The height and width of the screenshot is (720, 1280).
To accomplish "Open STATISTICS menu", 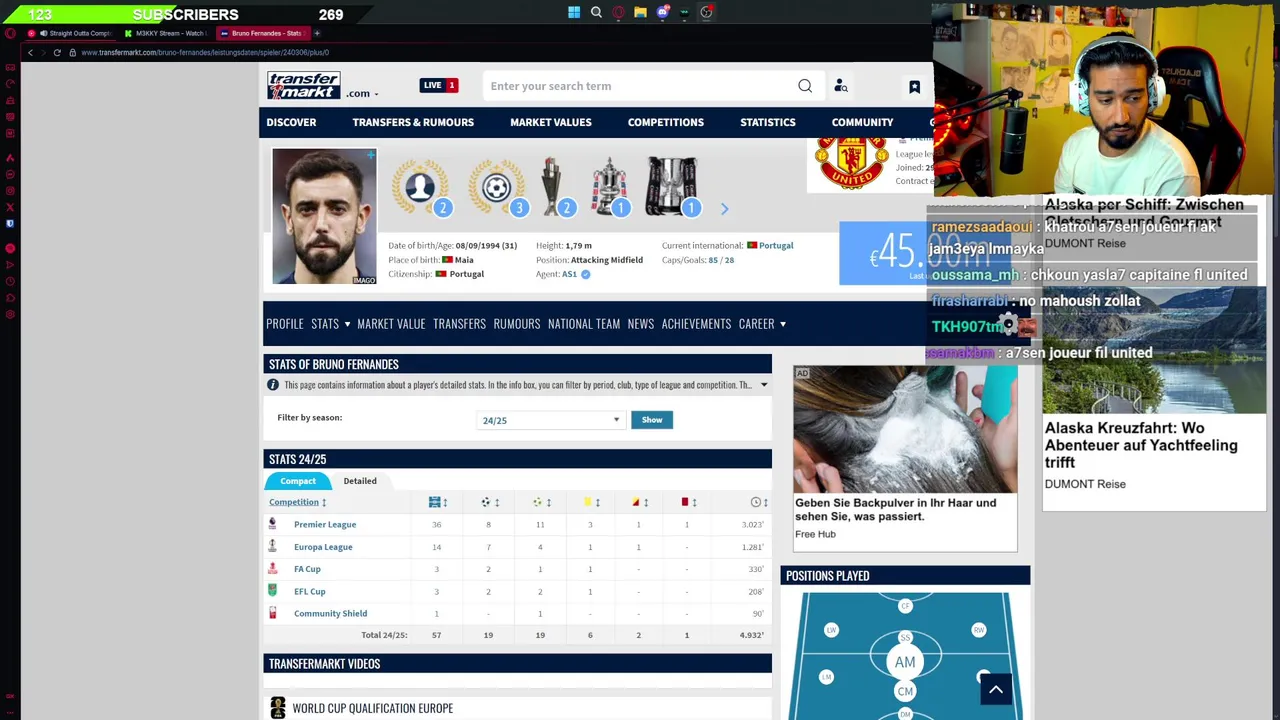I will coord(768,122).
